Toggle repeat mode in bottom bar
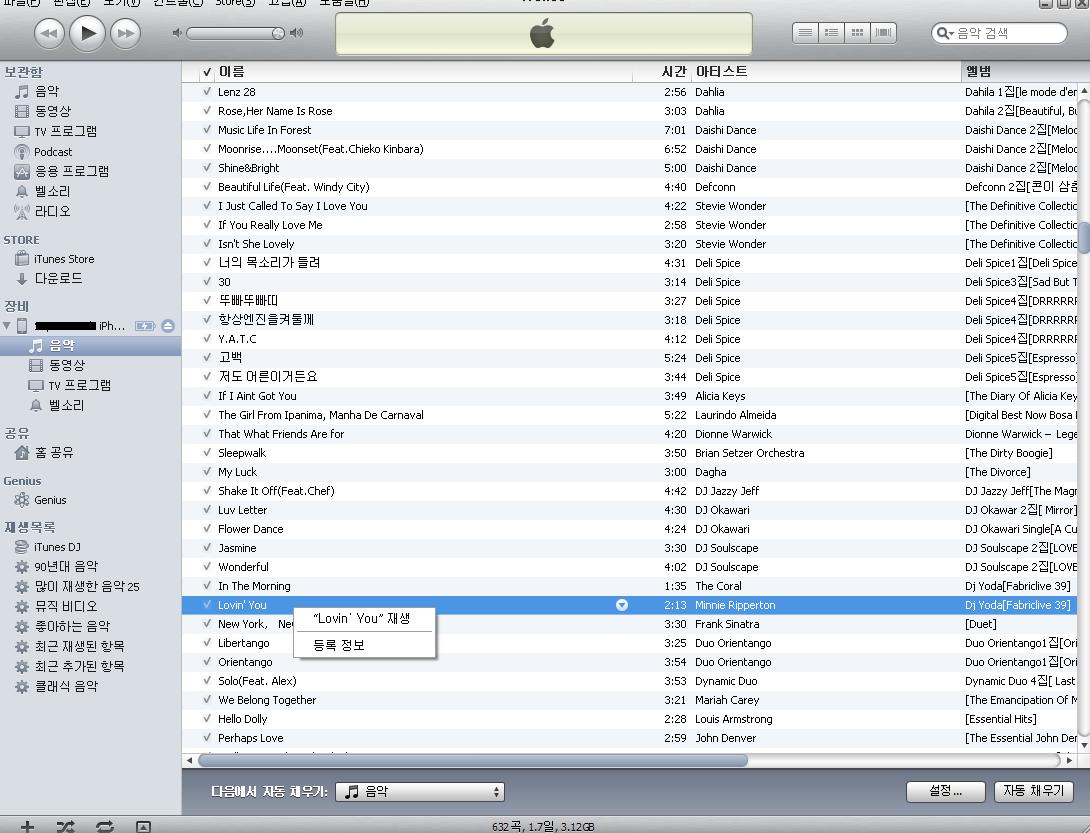The width and height of the screenshot is (1090, 833). [104, 826]
